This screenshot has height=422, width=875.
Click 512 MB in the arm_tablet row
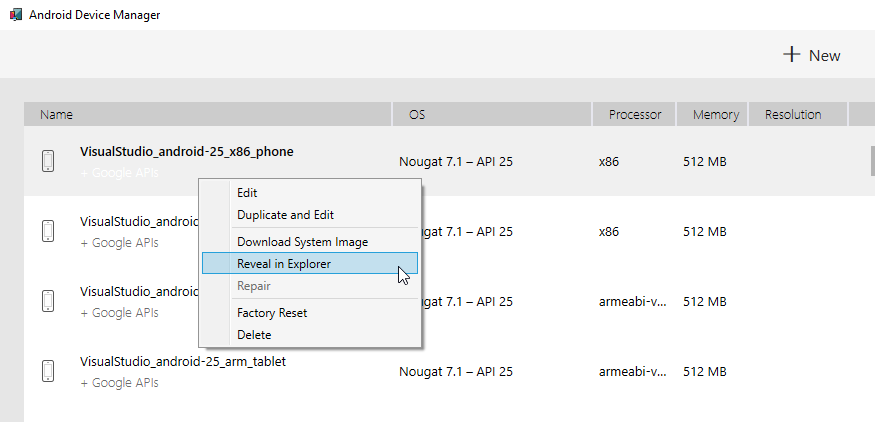click(x=705, y=372)
